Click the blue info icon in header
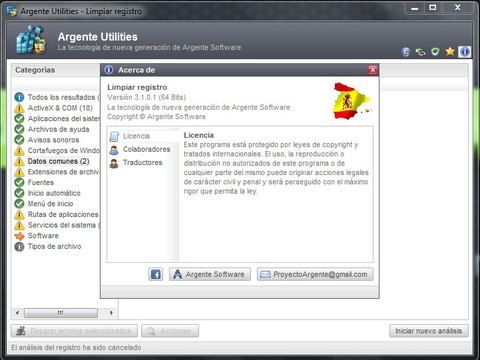The image size is (480, 360). pos(465,52)
